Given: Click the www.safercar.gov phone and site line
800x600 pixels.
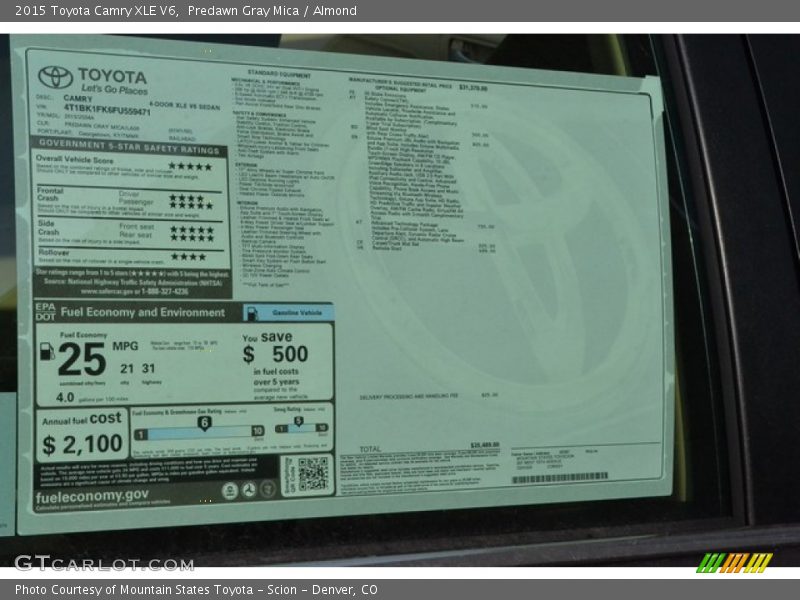Looking at the screenshot, I should pos(134,291).
